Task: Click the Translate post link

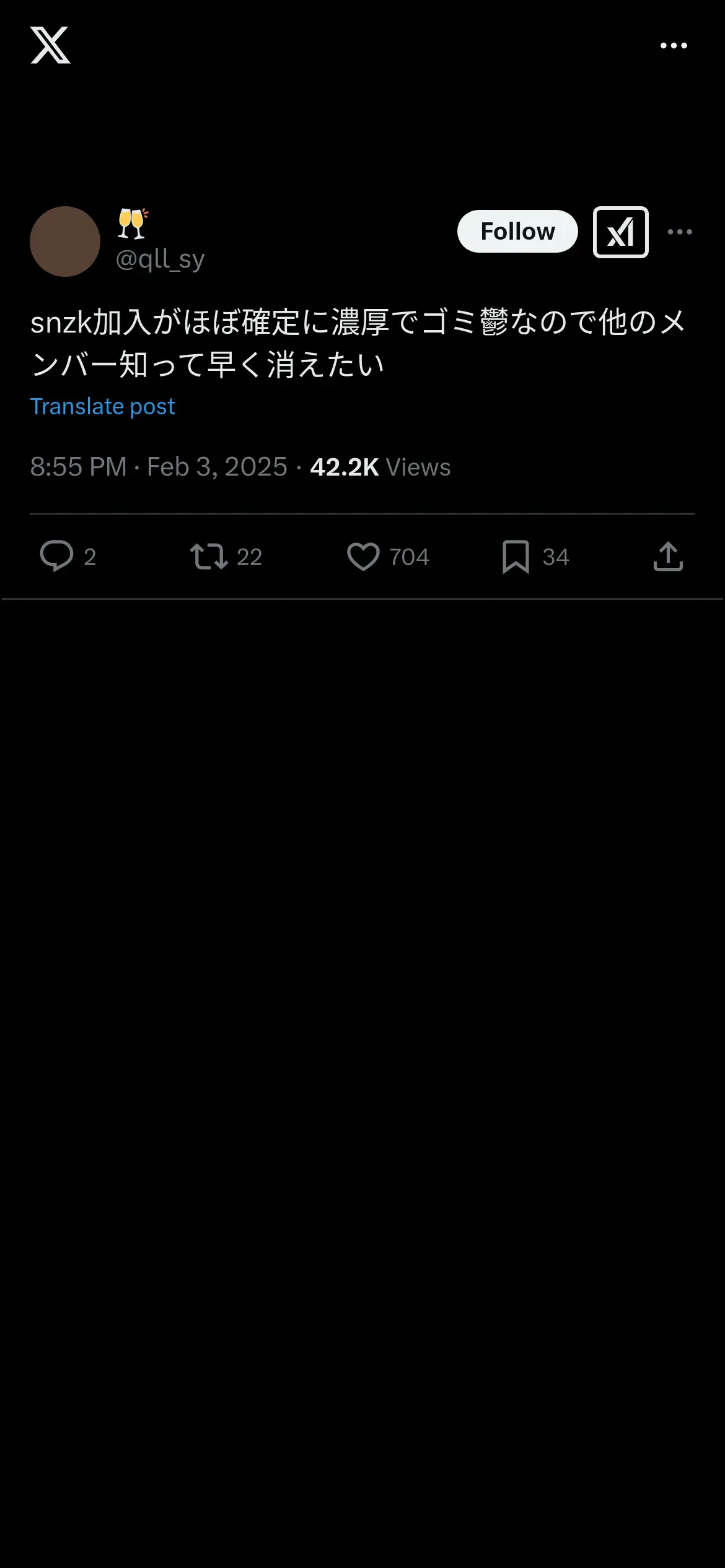Action: [x=103, y=406]
